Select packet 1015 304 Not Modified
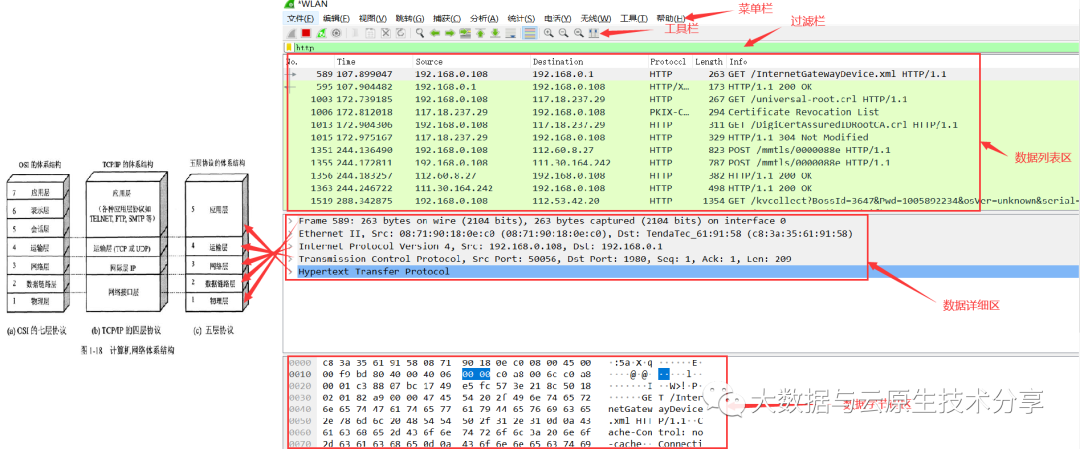Screen dimensions: 1080x449 (682, 137)
